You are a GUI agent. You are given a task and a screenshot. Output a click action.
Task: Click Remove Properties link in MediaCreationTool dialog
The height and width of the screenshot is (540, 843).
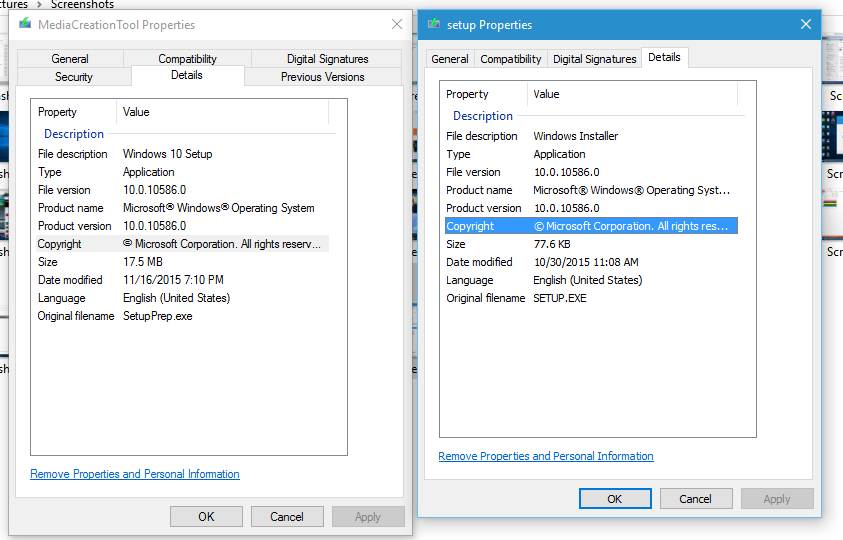(135, 474)
